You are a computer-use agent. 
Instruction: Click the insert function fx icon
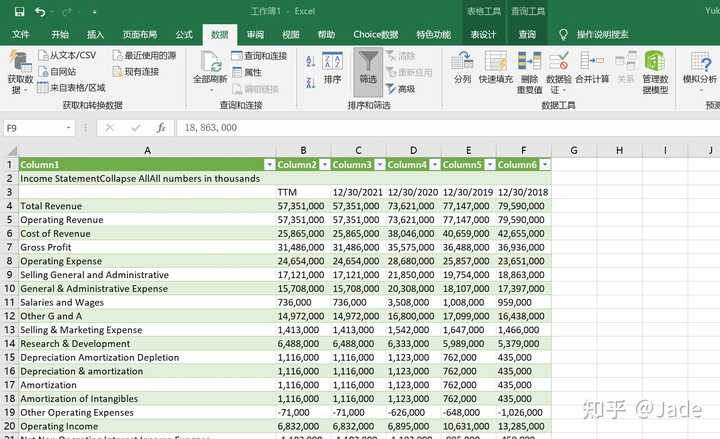(161, 128)
